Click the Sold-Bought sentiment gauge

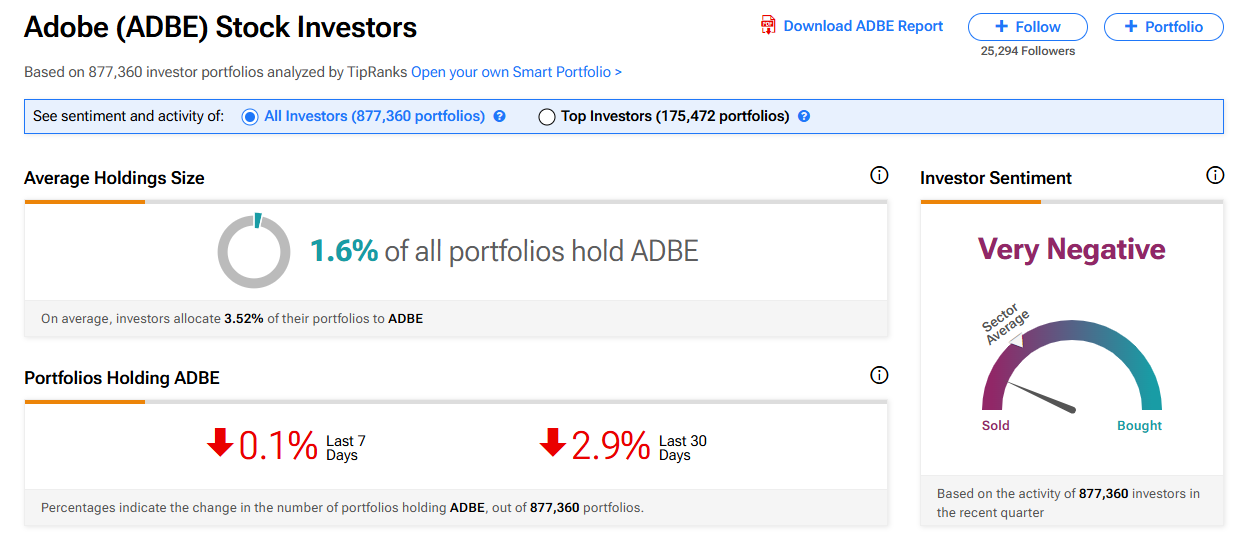1072,370
